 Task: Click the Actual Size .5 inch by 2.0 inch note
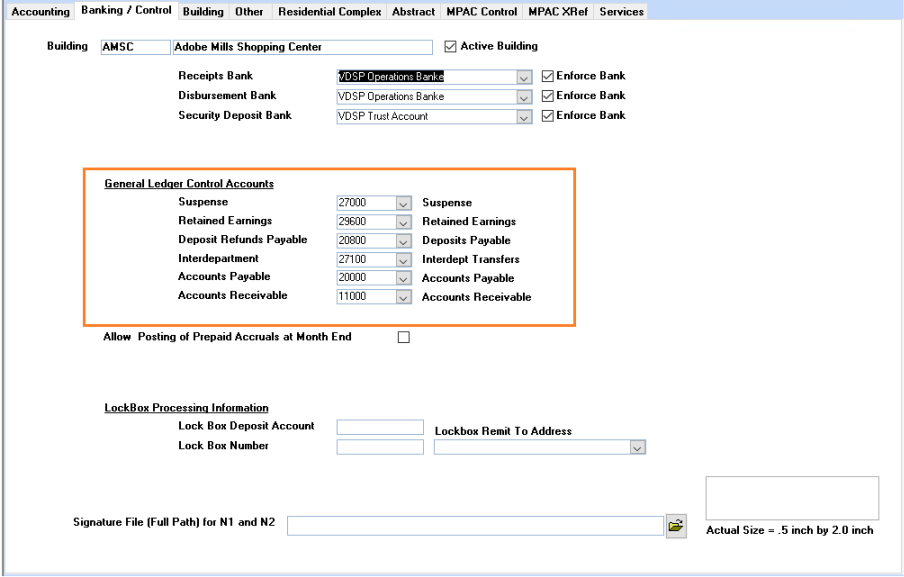789,530
